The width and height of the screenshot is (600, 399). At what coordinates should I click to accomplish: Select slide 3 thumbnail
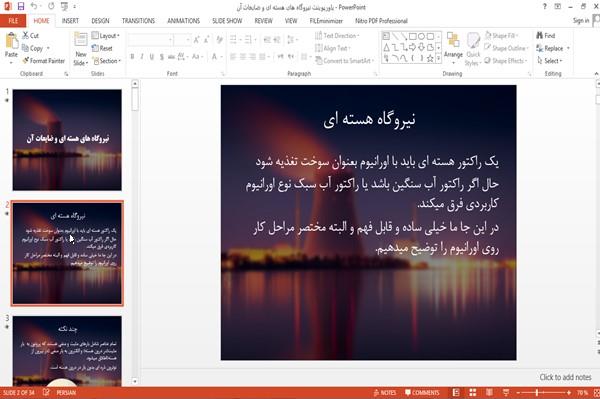(x=67, y=351)
